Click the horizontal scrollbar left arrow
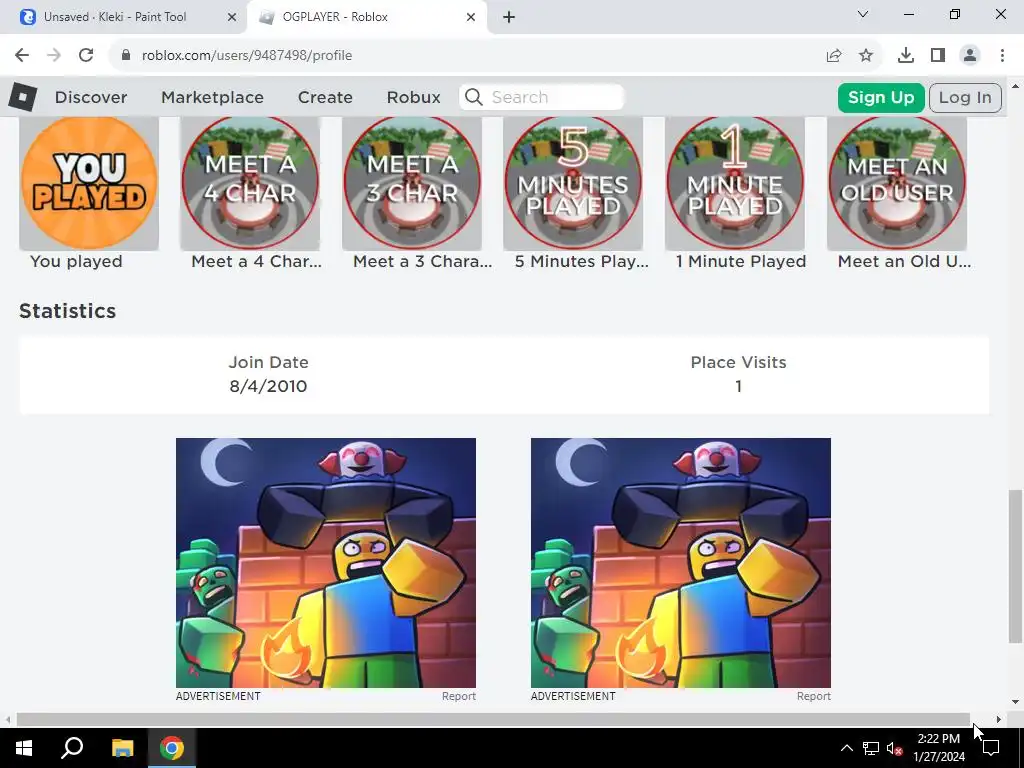1024x768 pixels. point(7,719)
